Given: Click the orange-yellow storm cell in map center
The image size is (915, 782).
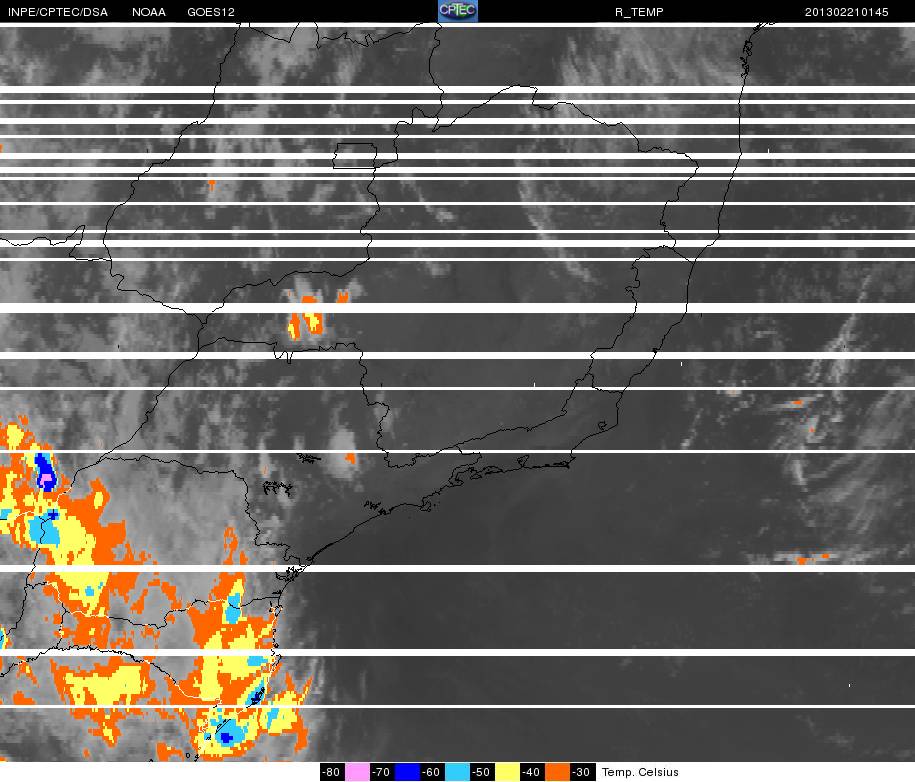Looking at the screenshot, I should [306, 318].
